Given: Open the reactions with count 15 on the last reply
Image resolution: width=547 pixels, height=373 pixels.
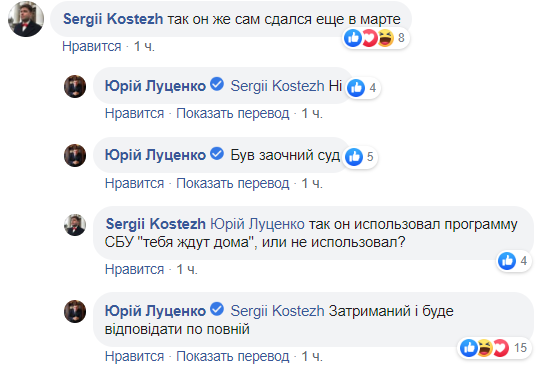Looking at the screenshot, I should click(493, 348).
